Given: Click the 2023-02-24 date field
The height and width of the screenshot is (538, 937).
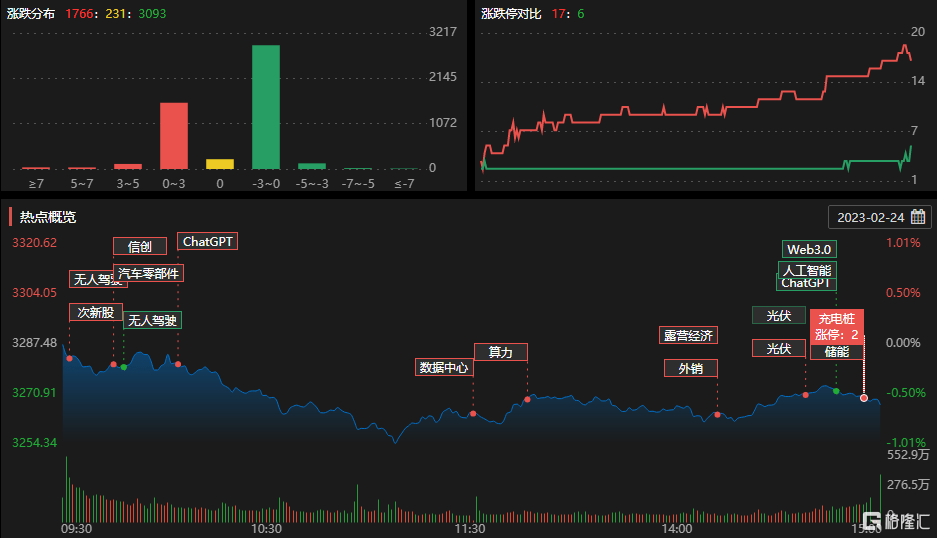Looking at the screenshot, I should 870,217.
